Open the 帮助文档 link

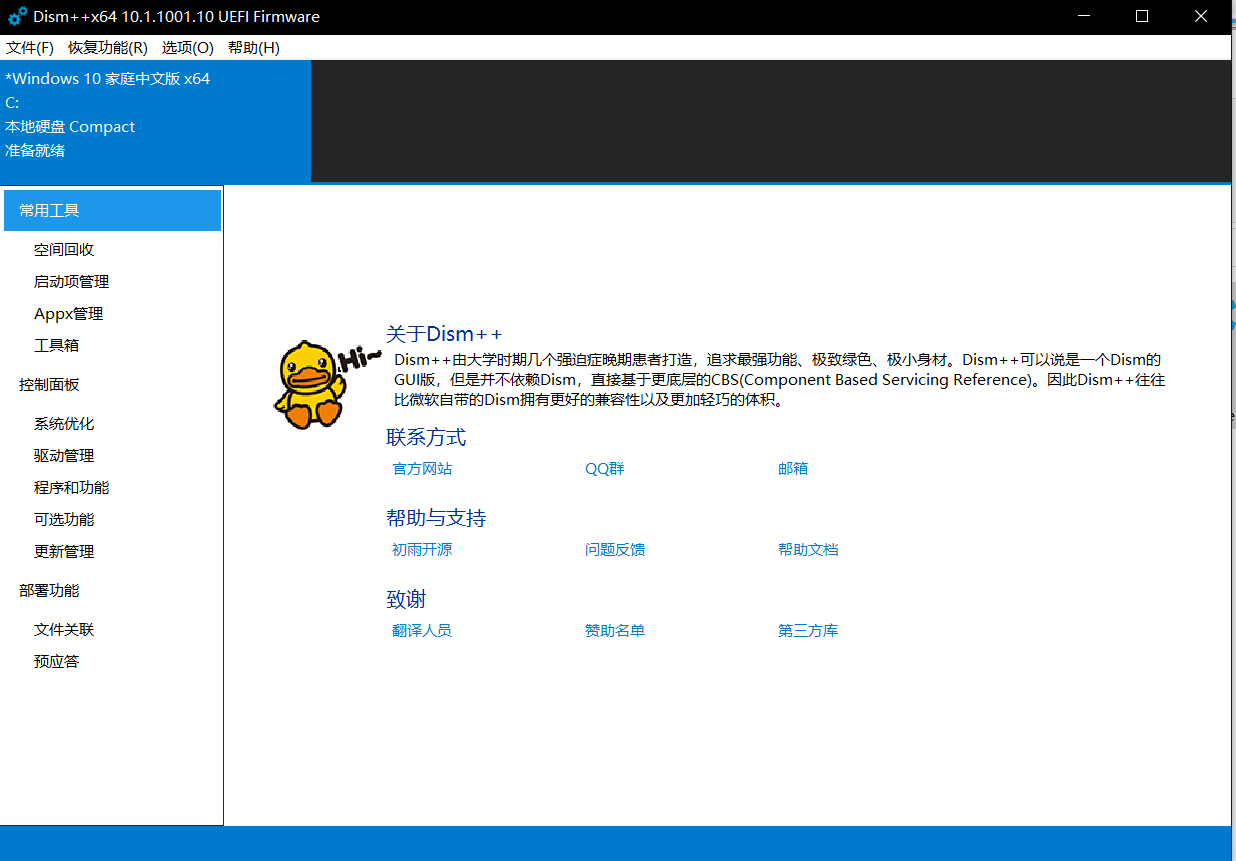(x=808, y=550)
